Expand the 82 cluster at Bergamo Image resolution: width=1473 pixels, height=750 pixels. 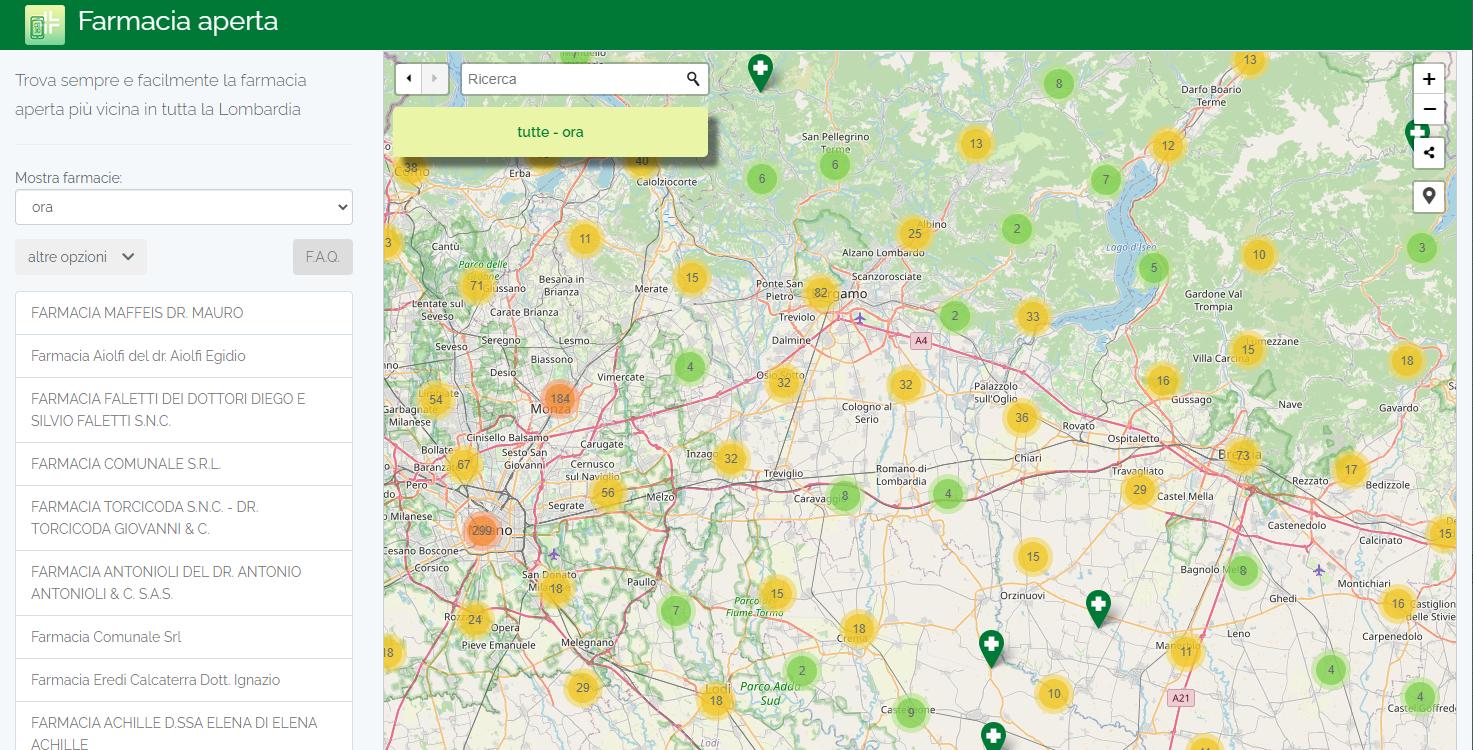(821, 293)
